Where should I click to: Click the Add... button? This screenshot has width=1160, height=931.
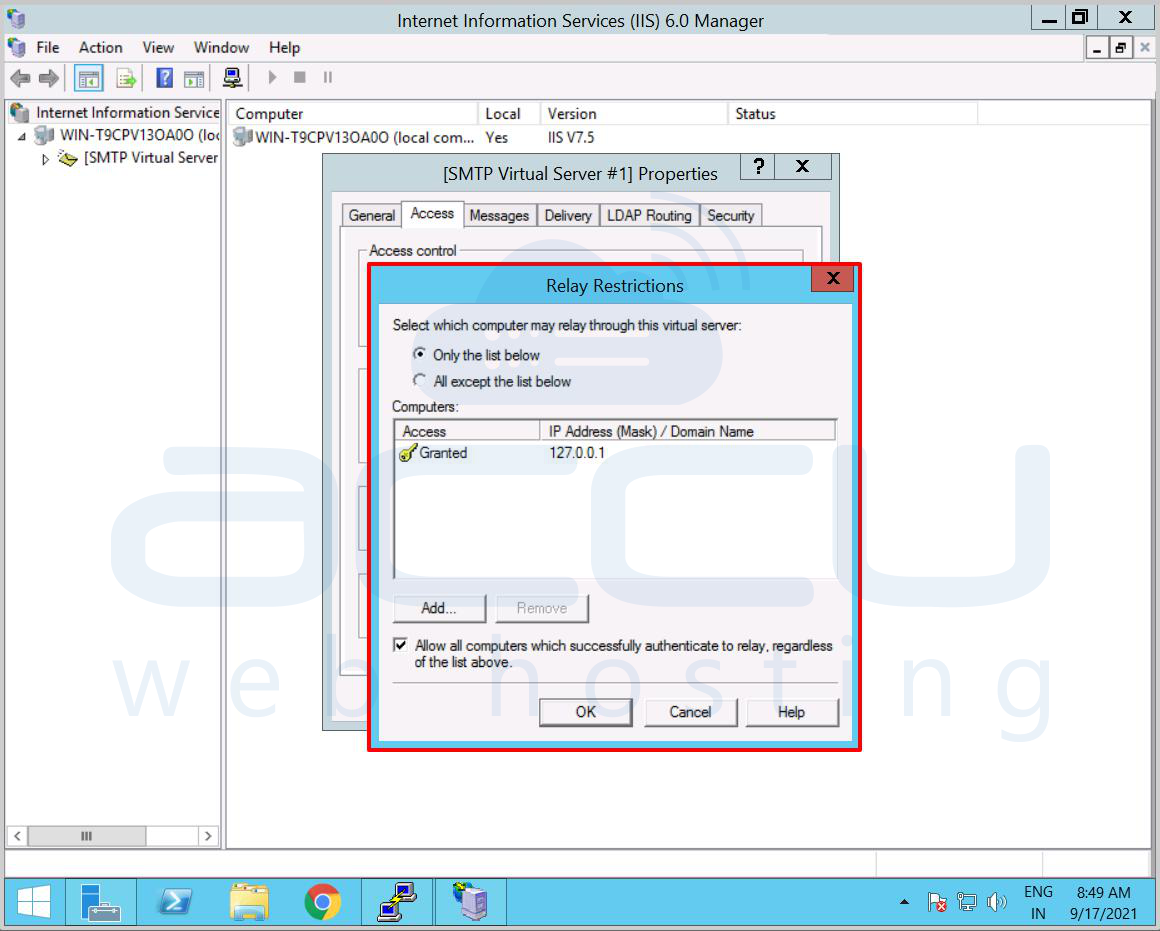pos(439,608)
